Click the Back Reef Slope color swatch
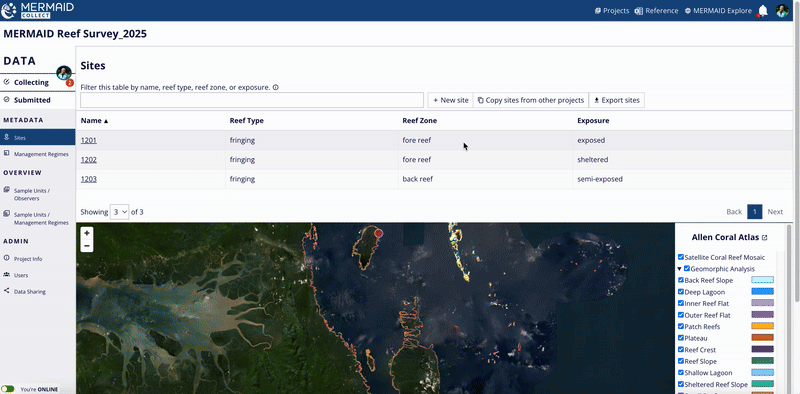Screen dimensions: 800x394 click(x=762, y=280)
